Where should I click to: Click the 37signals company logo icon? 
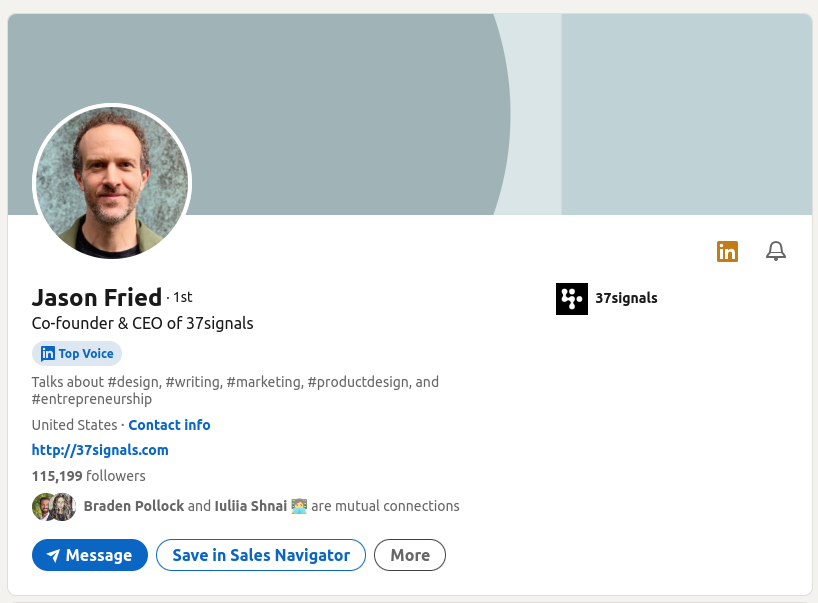pyautogui.click(x=572, y=299)
